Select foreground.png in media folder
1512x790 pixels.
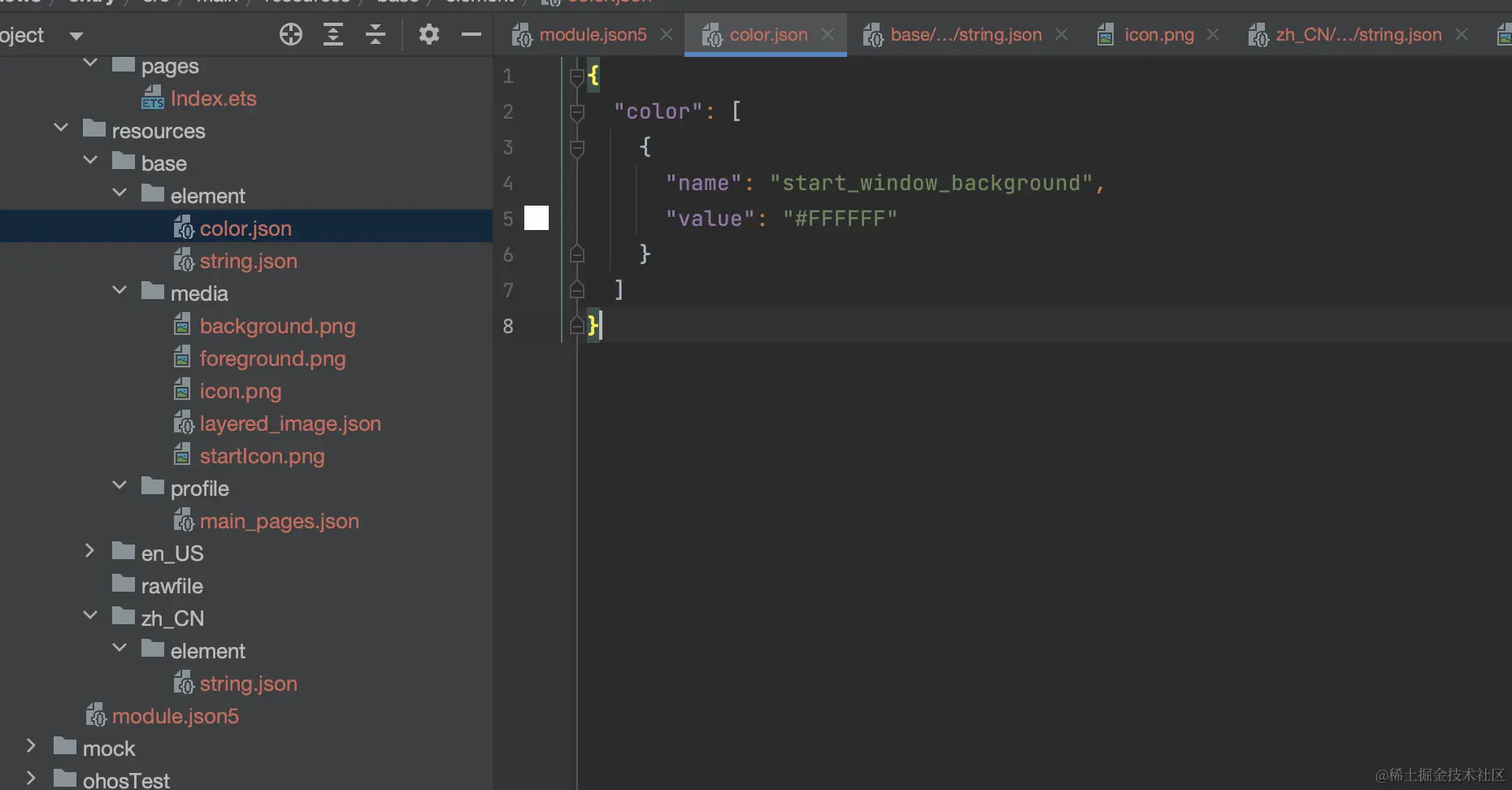coord(273,358)
